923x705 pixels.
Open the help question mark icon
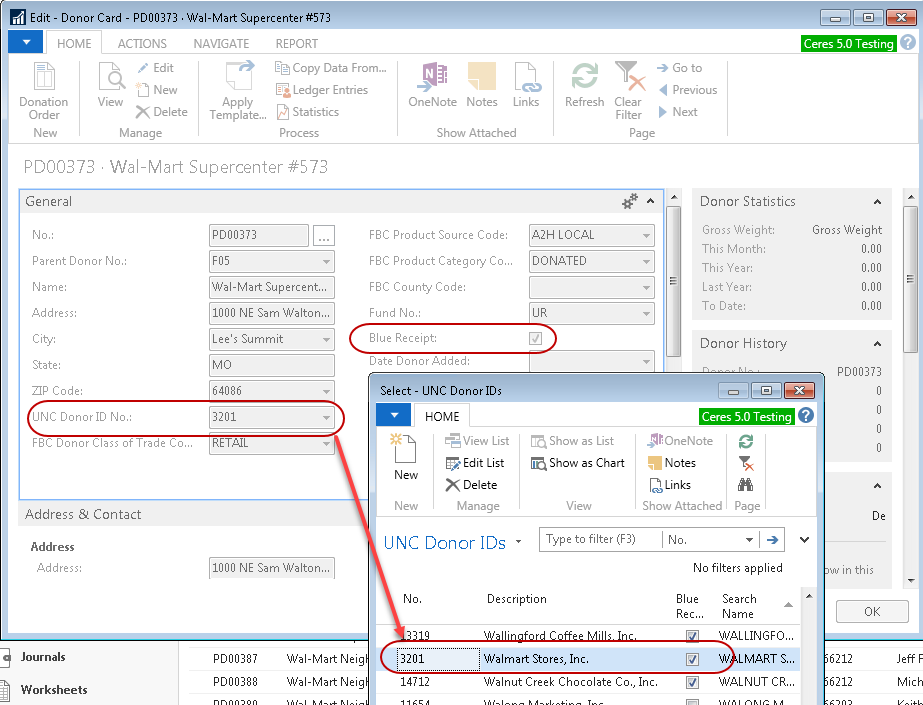point(907,43)
